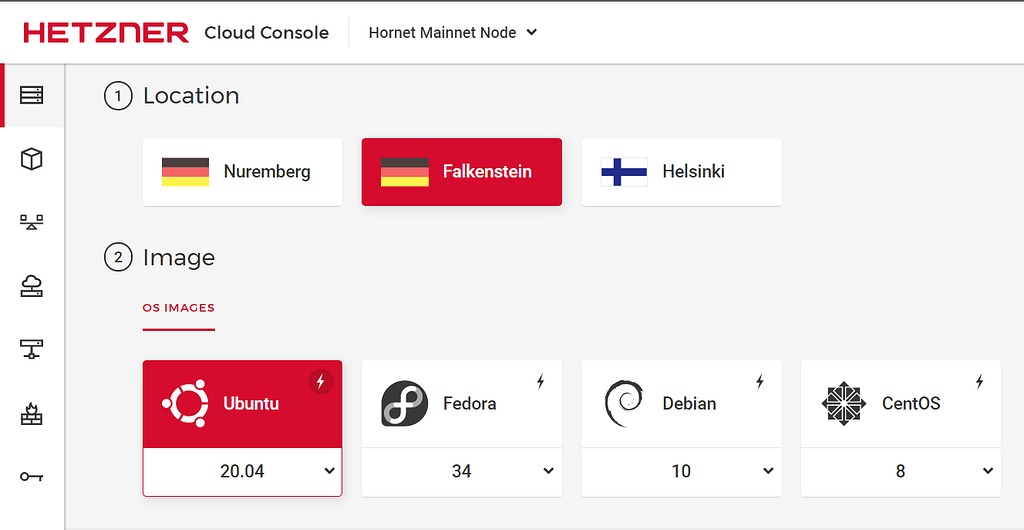This screenshot has height=530, width=1024.
Task: Expand the Fedora 34 version dropdown
Action: (462, 471)
